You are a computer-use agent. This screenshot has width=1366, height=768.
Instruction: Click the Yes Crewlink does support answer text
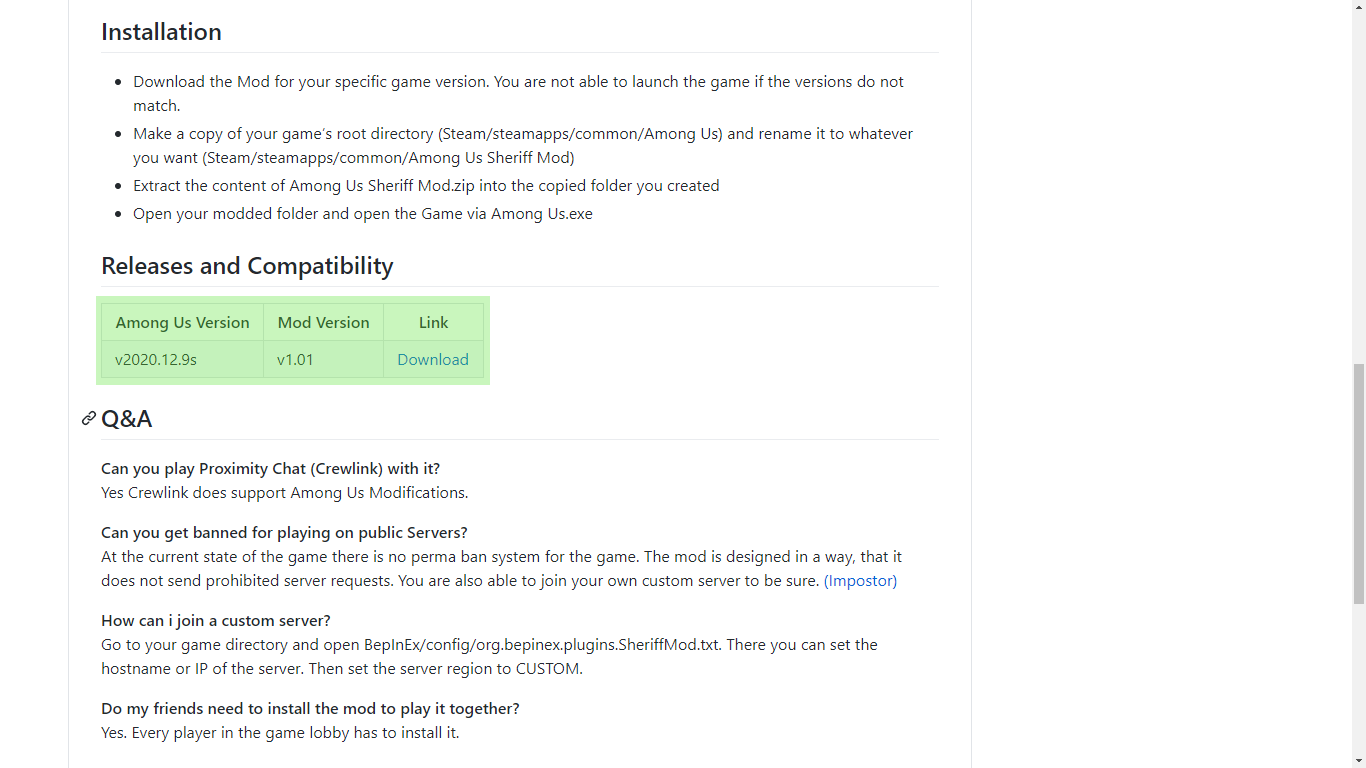click(x=284, y=493)
